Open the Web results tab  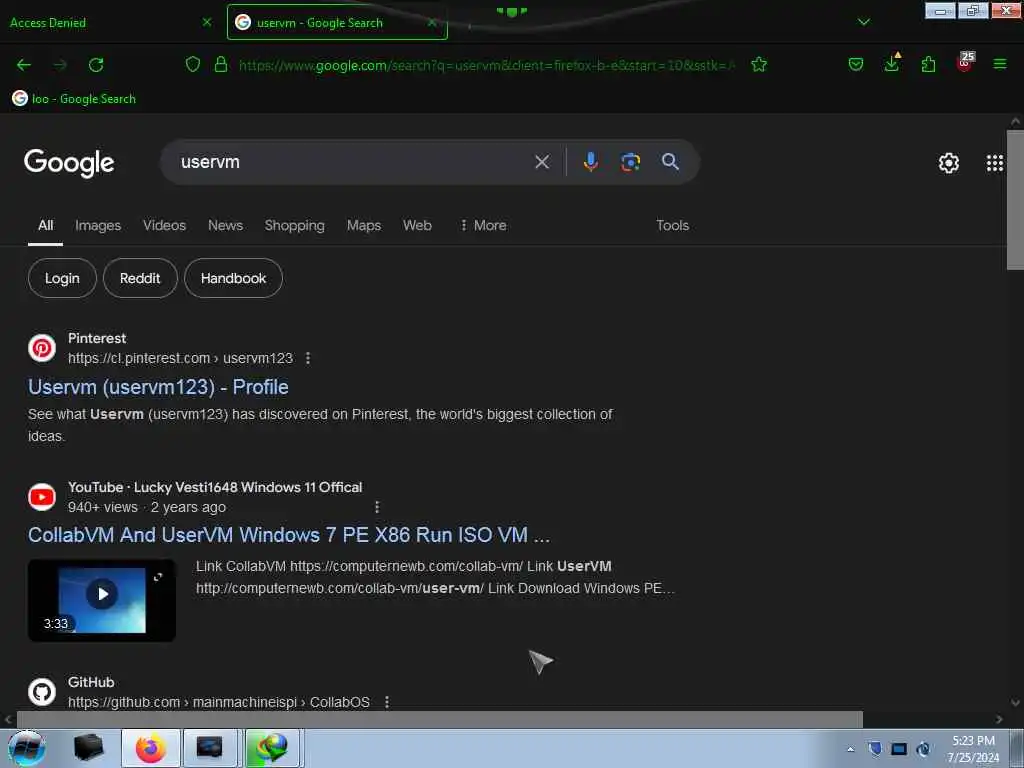pos(417,225)
